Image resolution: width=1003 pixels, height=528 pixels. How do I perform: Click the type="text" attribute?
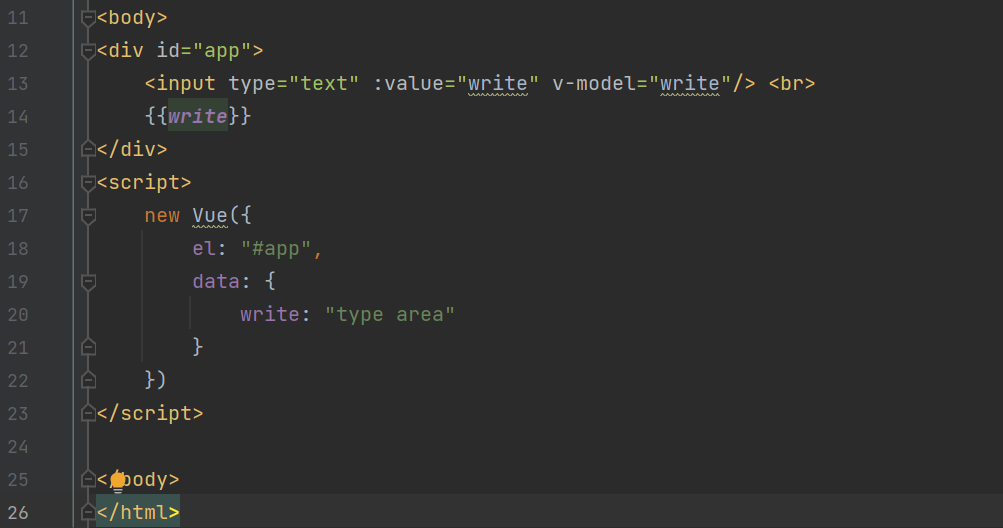coord(294,84)
